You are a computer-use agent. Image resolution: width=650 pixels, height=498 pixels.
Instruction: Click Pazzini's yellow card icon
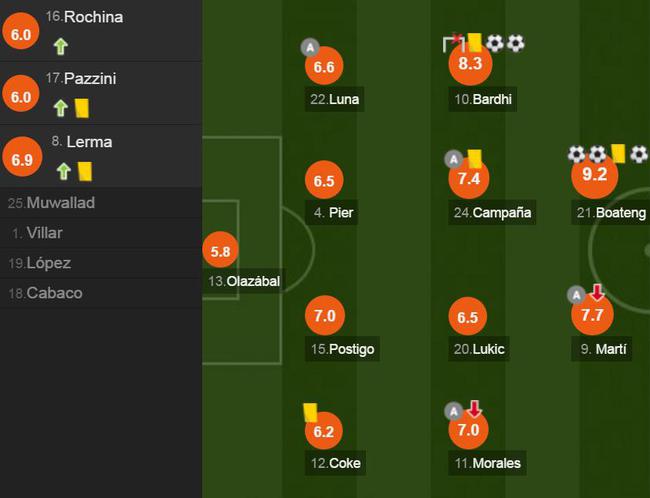[82, 108]
